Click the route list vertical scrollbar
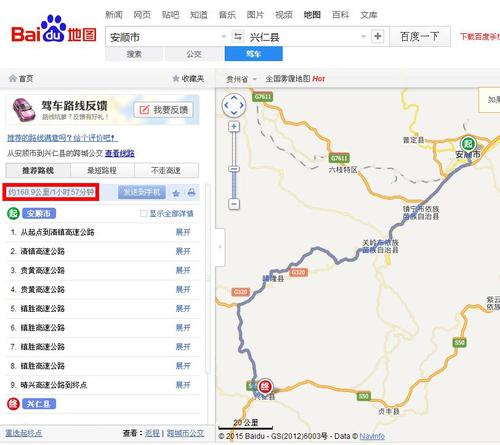The image size is (500, 445). [208, 278]
